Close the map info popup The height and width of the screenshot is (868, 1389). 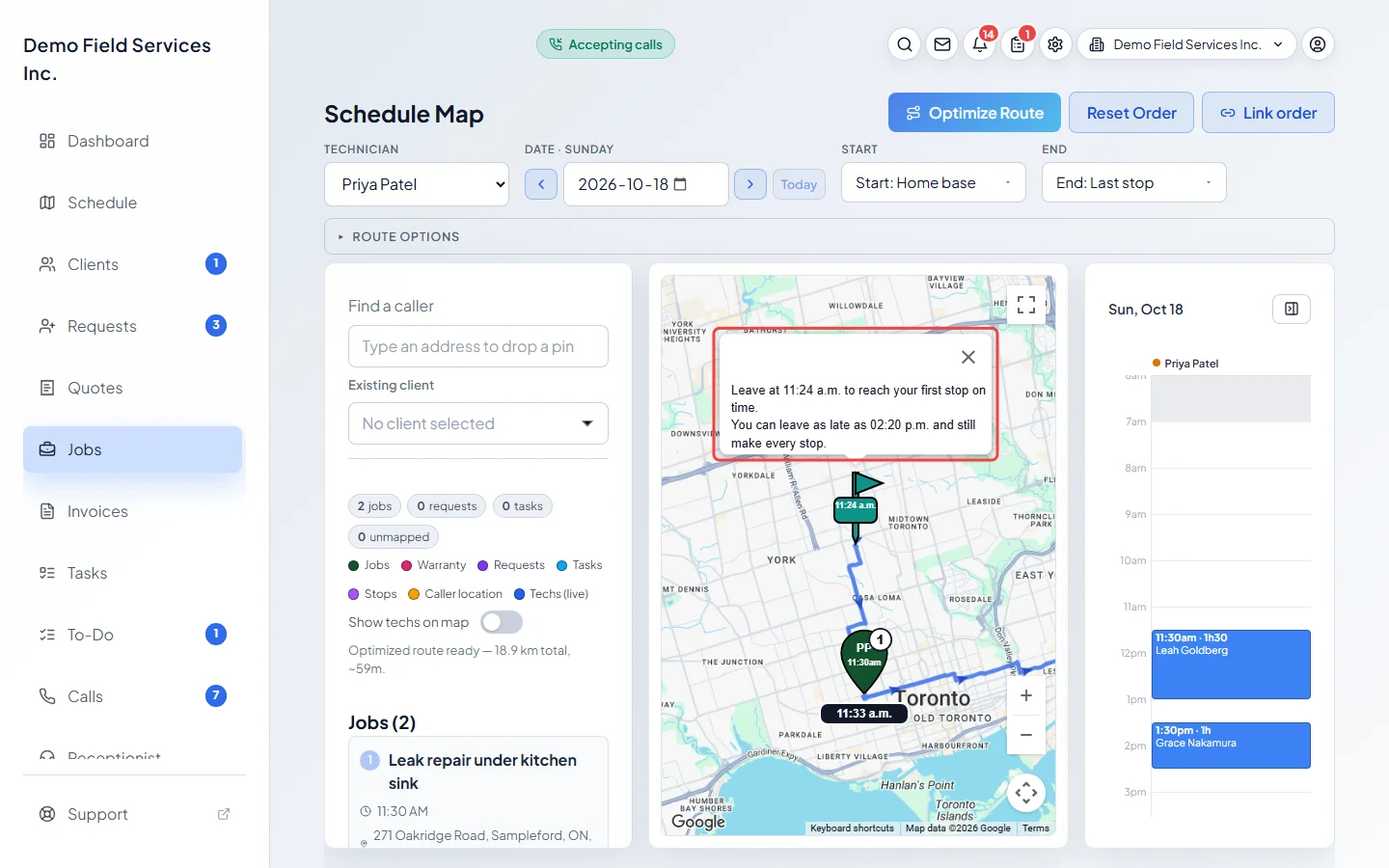968,357
